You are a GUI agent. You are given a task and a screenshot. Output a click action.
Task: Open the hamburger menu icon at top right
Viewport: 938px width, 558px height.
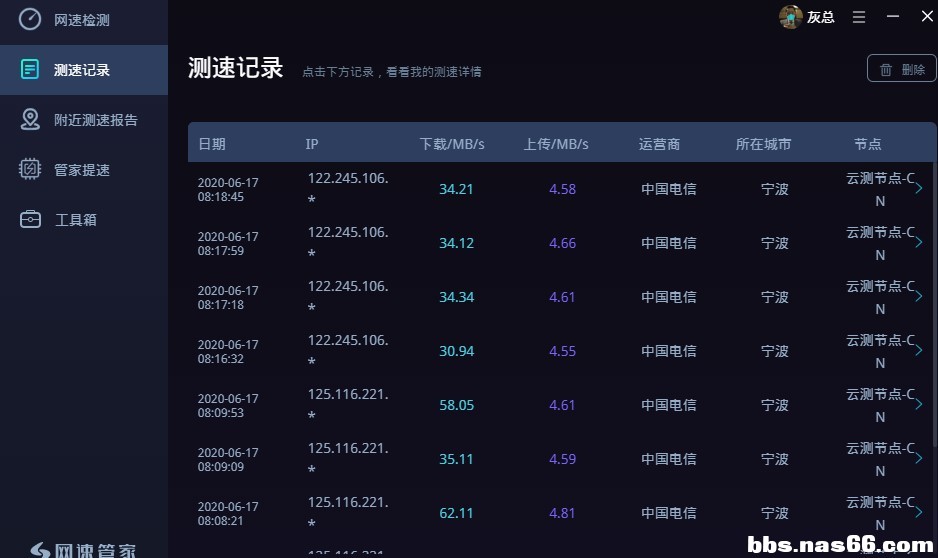click(859, 17)
